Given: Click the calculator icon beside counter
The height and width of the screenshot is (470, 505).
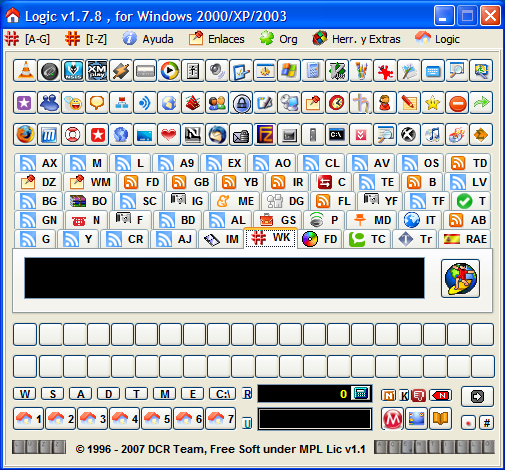Looking at the screenshot, I should [x=361, y=393].
